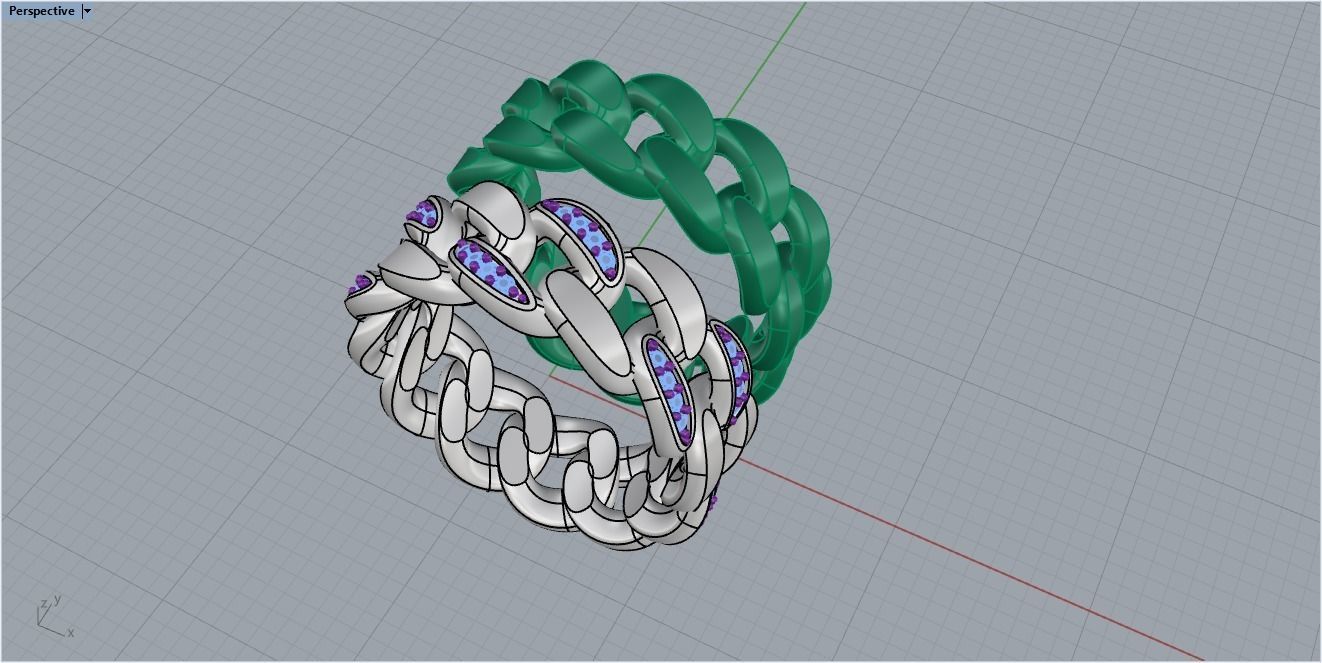Open the Perspective viewport dropdown arrow

point(87,11)
